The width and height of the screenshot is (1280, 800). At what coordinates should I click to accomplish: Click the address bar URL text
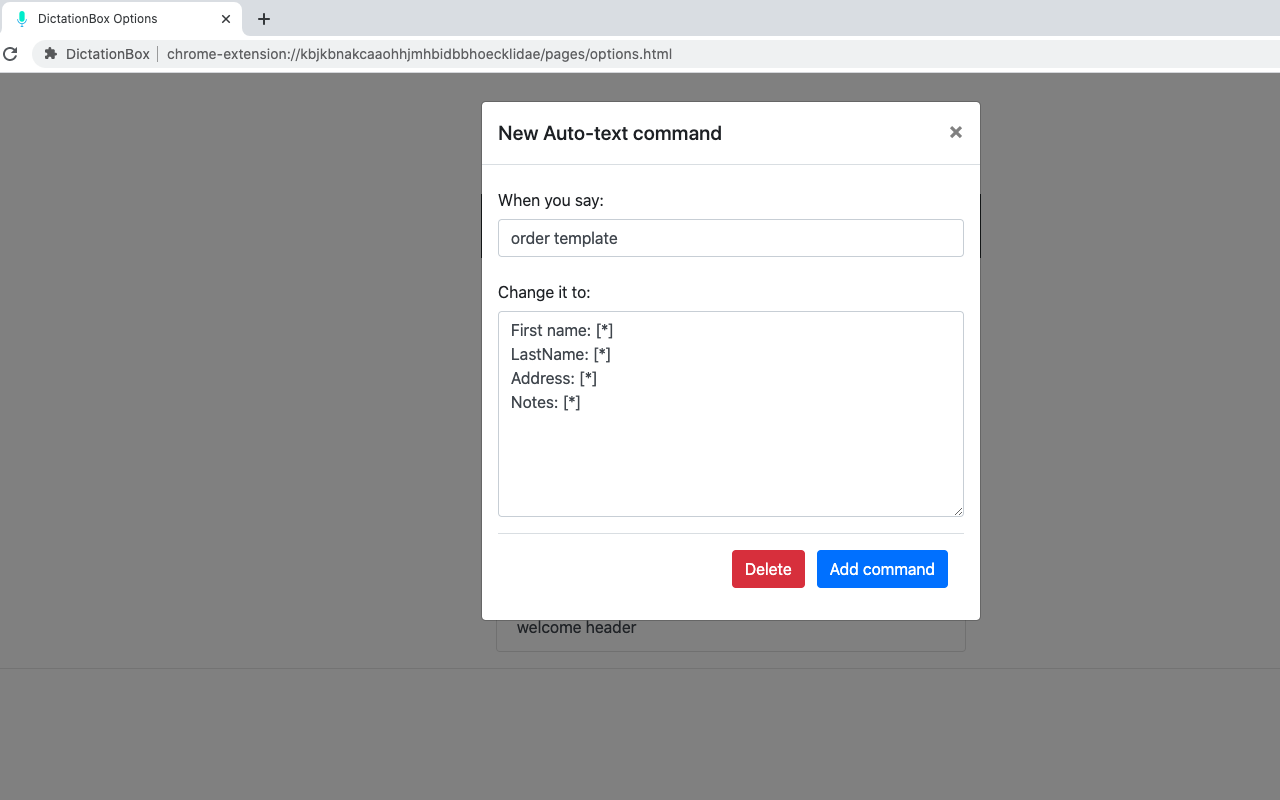(x=419, y=54)
